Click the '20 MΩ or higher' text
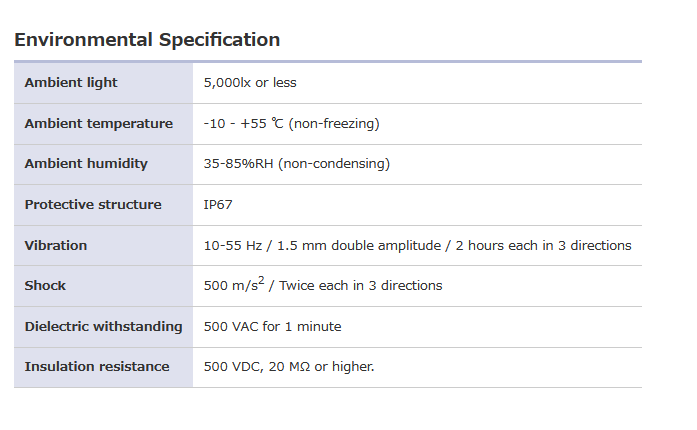The height and width of the screenshot is (430, 697). 322,367
